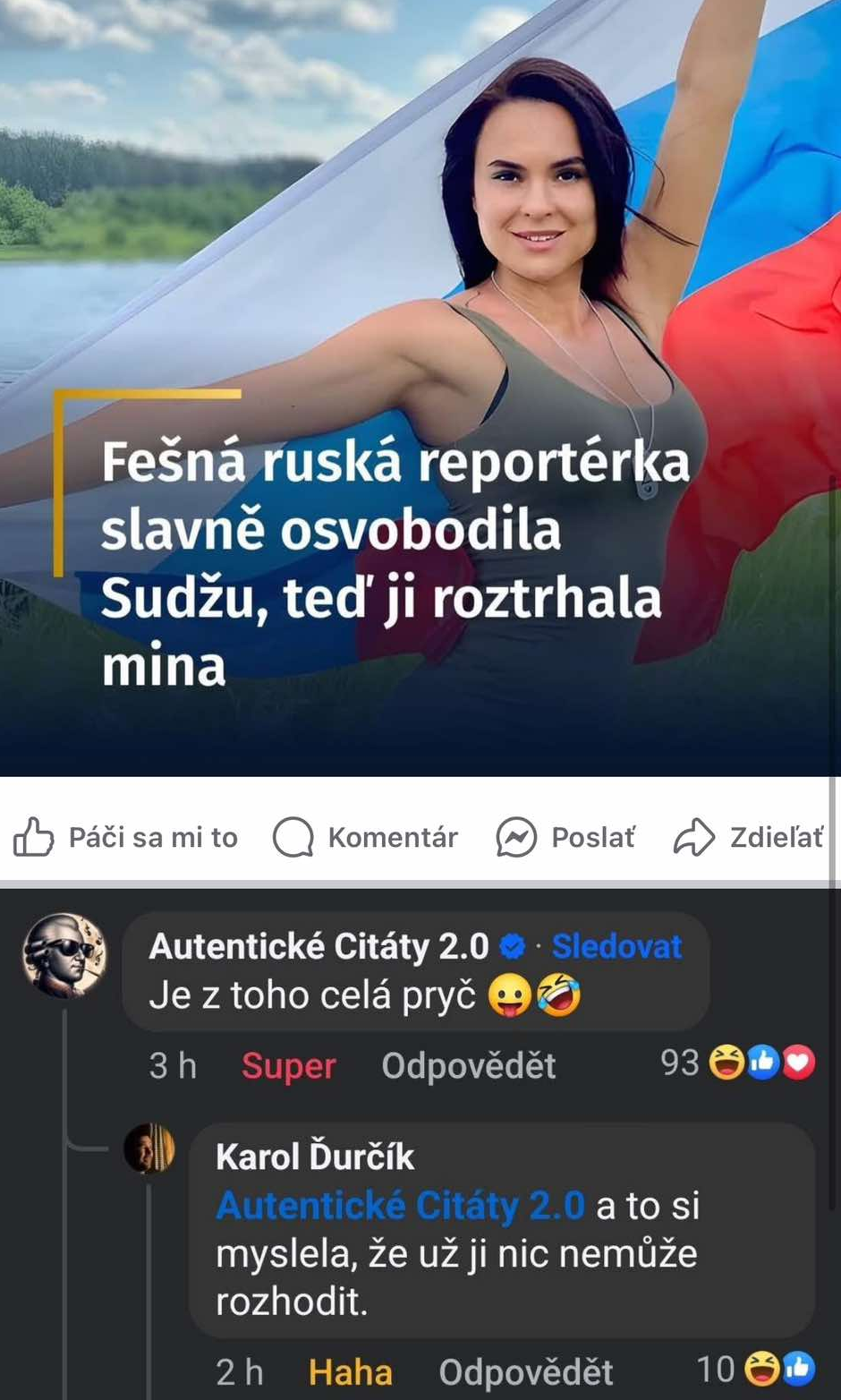Follow the page via Sledovat link
The image size is (841, 1400).
pos(616,946)
